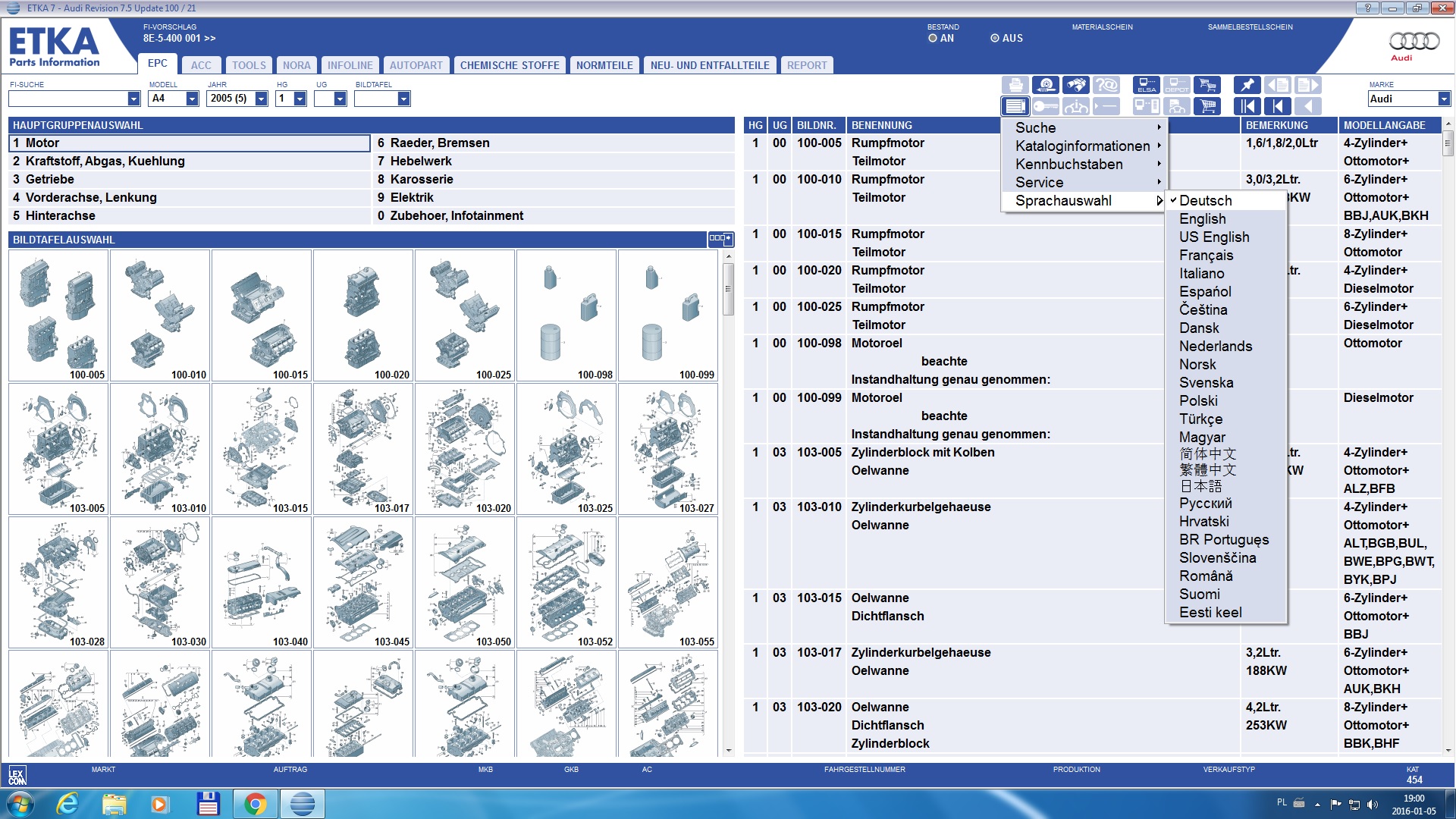Image resolution: width=1456 pixels, height=819 pixels.
Task: Click the key icon in toolbar
Action: (x=1046, y=106)
